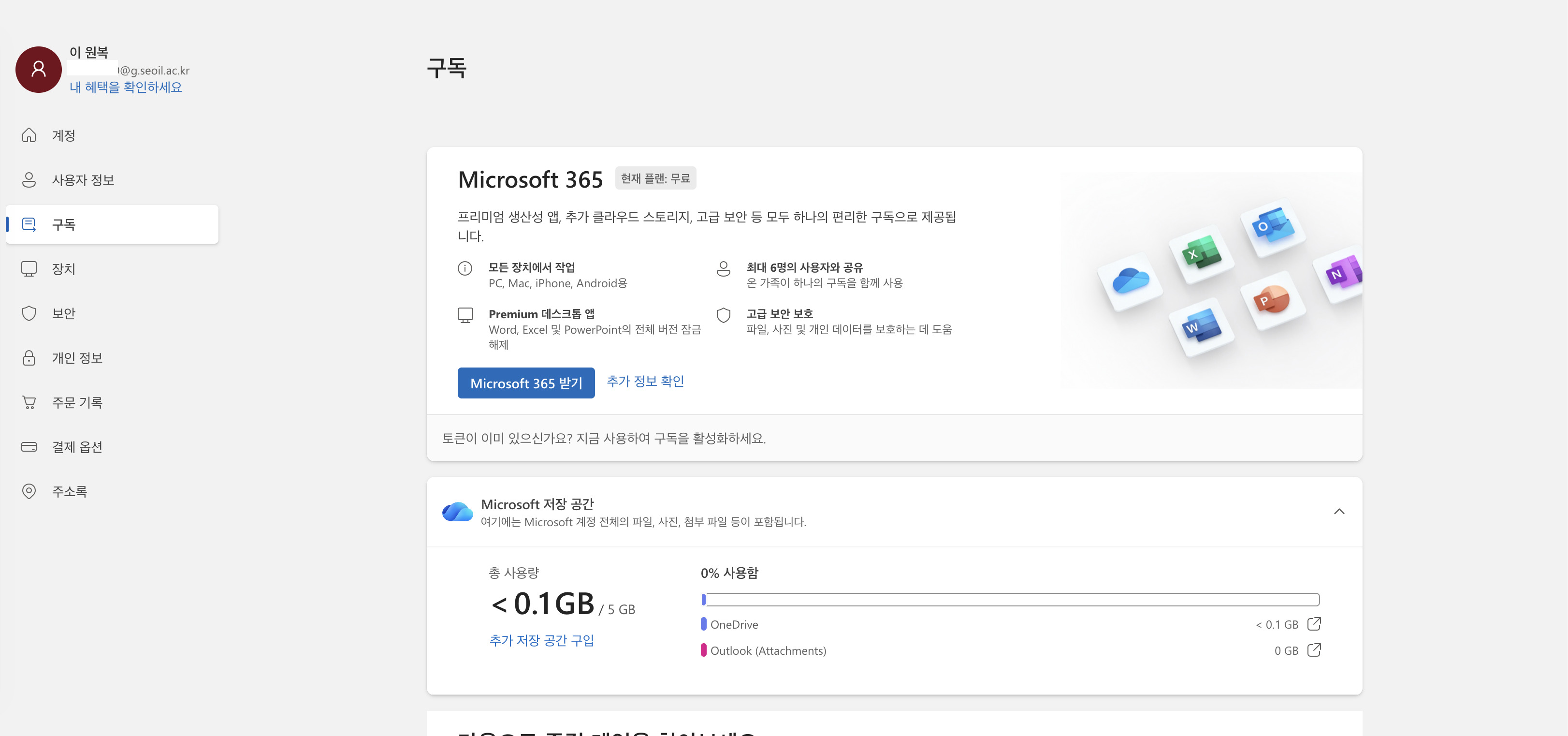Viewport: 1568px width, 736px height.
Task: Click the Outlook app icon
Action: tap(1273, 227)
